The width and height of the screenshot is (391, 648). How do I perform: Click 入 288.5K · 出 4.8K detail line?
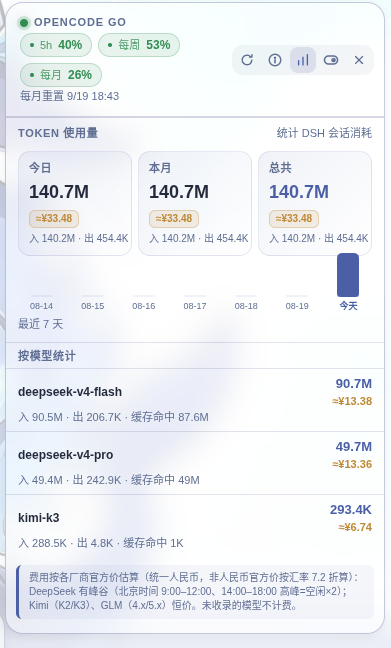coord(101,543)
